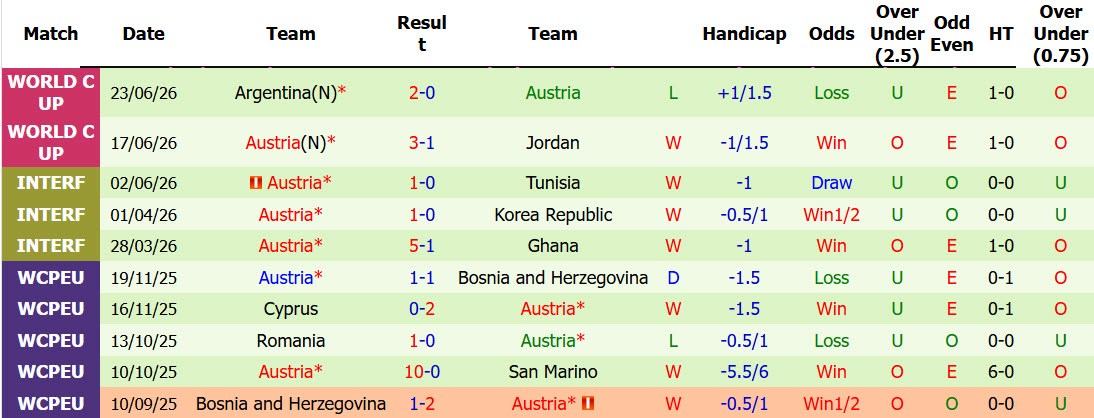This screenshot has height=418, width=1094.
Task: Click red card icon beside Austria versus Tunisia
Action: tap(255, 183)
